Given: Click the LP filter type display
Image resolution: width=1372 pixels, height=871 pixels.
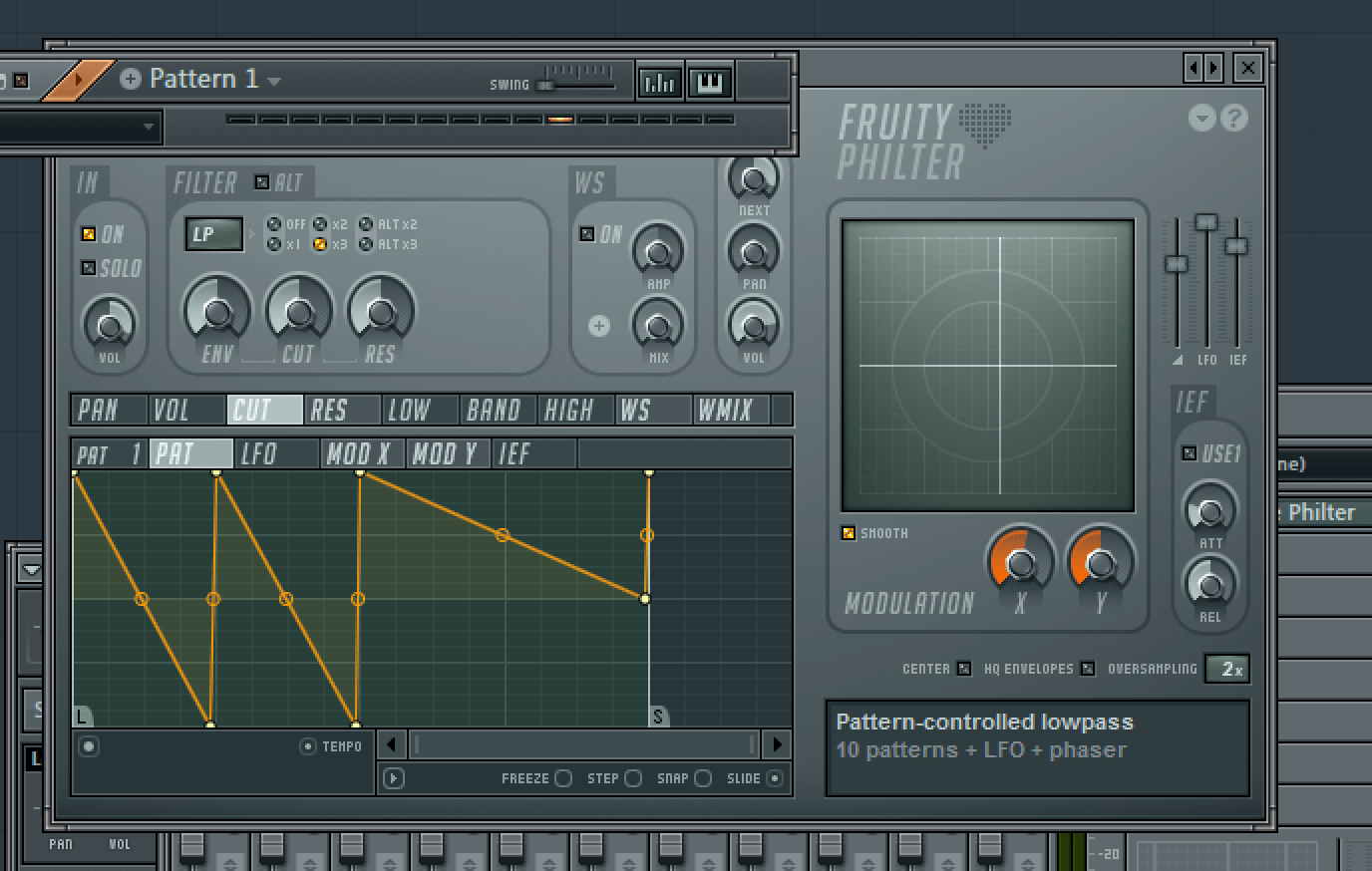Looking at the screenshot, I should point(212,231).
